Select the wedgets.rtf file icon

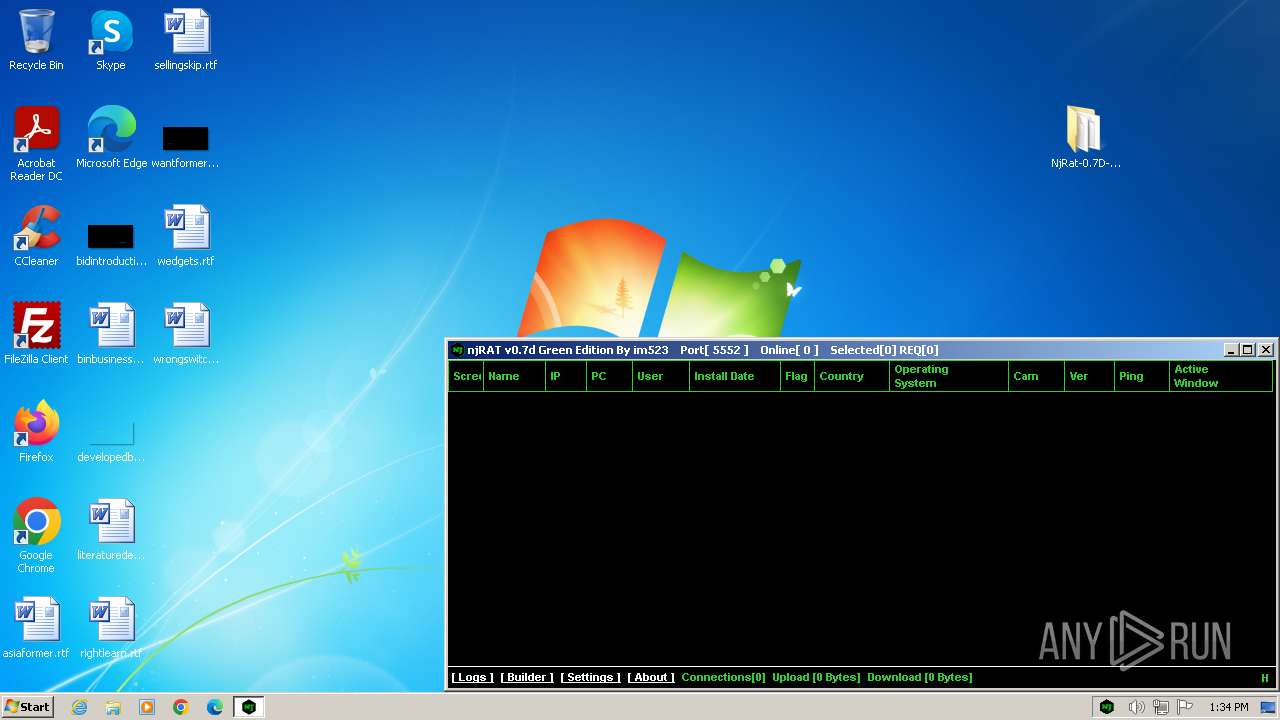pyautogui.click(x=186, y=236)
